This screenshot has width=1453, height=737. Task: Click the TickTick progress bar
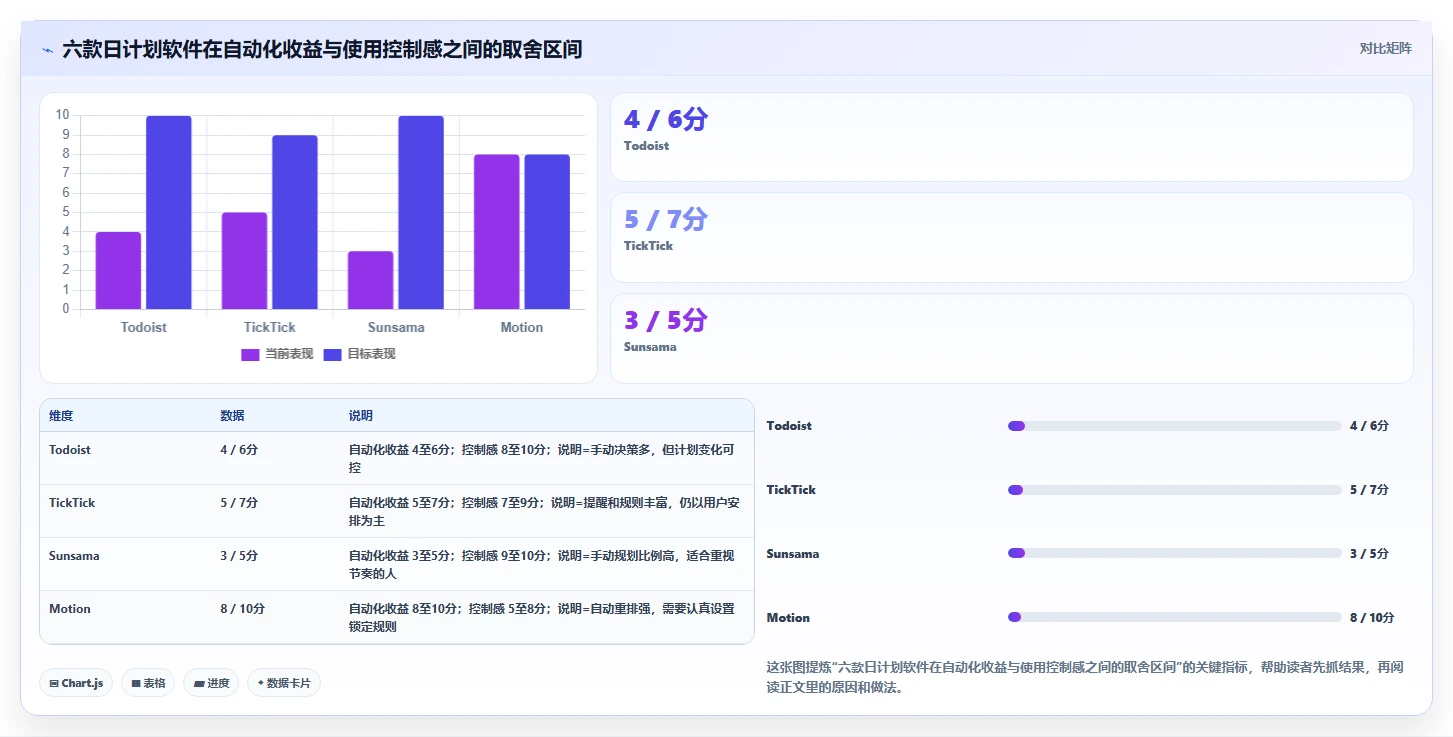(x=1175, y=490)
